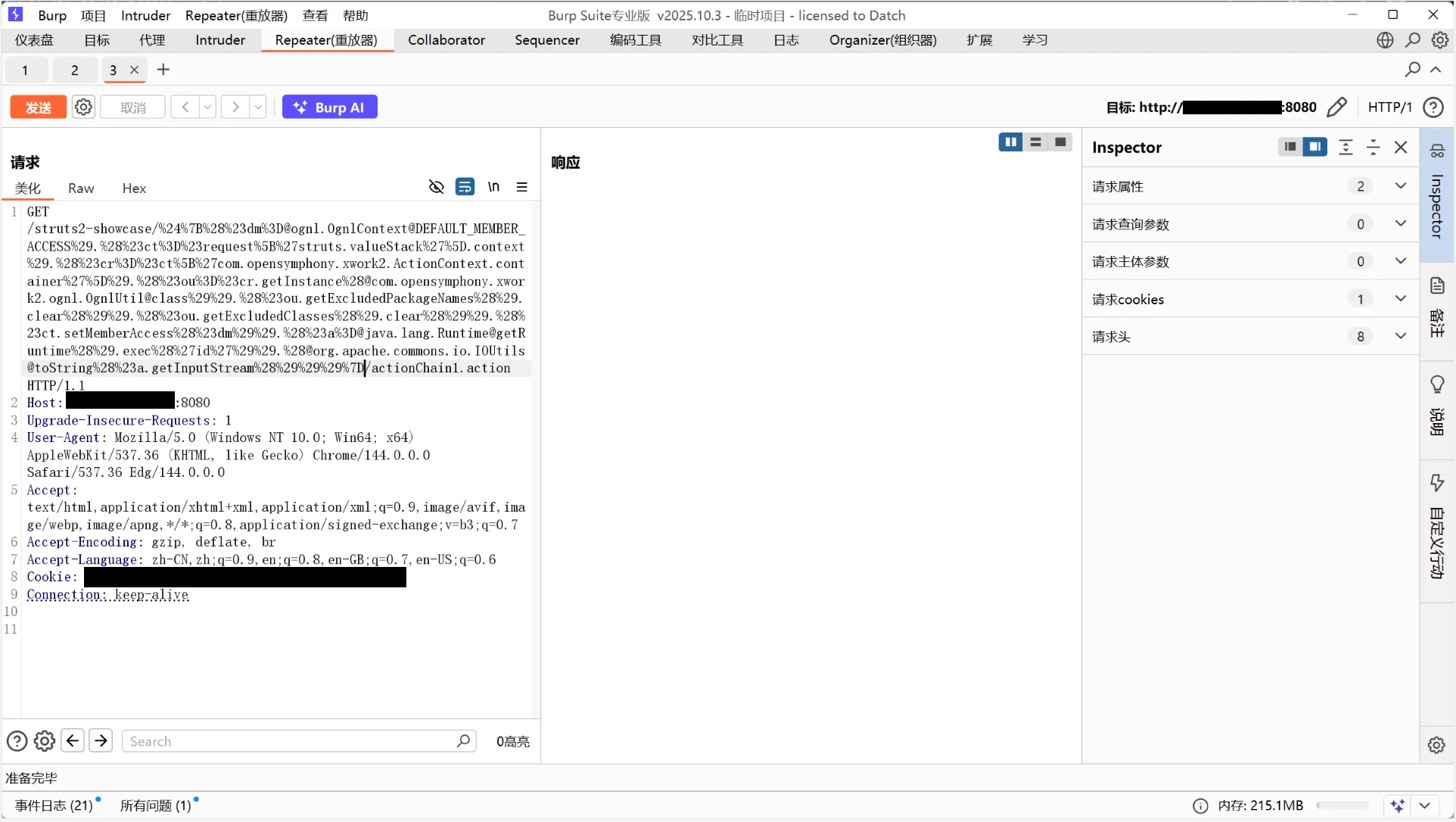Search the Repeater tabs with magnifier
Viewport: 1456px width, 822px height.
click(x=1412, y=70)
